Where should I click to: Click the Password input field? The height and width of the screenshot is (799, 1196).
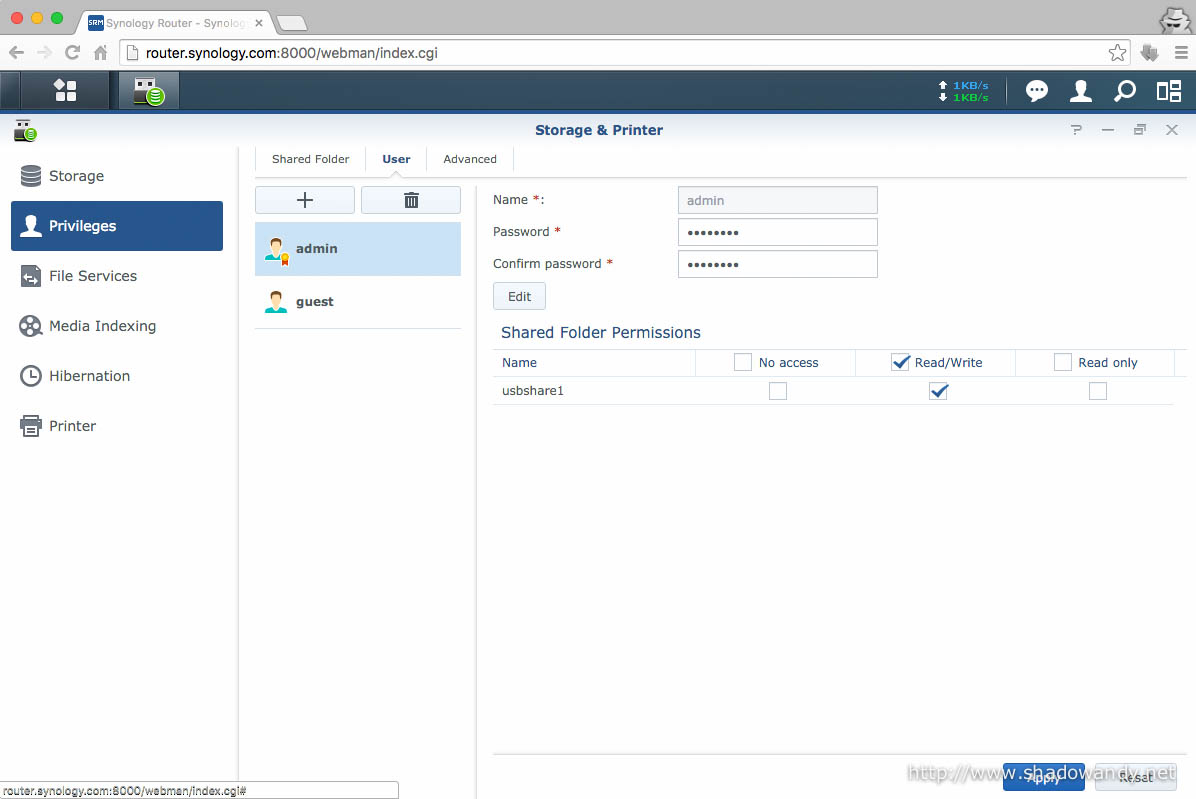pyautogui.click(x=777, y=232)
